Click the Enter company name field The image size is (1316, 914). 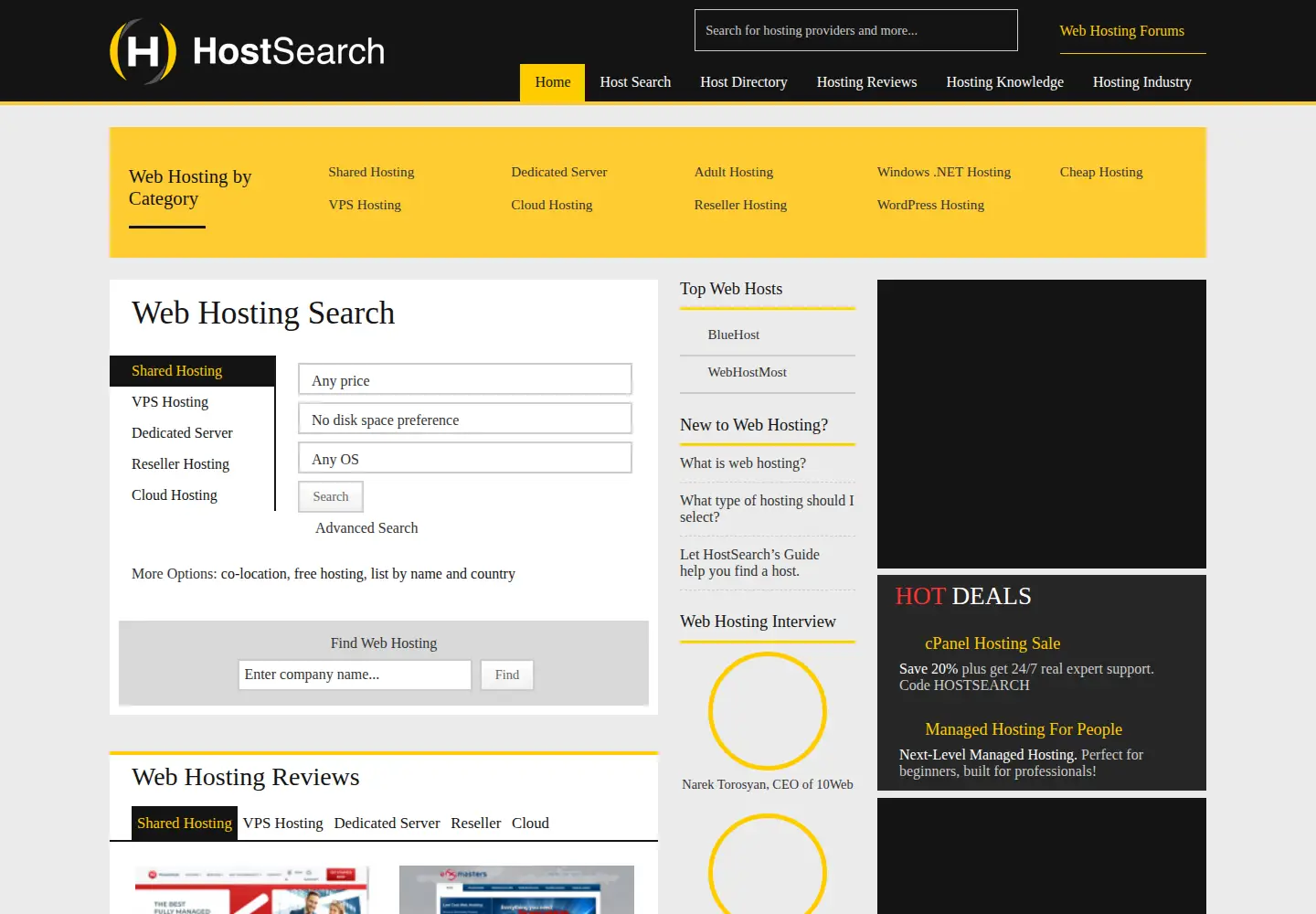tap(355, 675)
